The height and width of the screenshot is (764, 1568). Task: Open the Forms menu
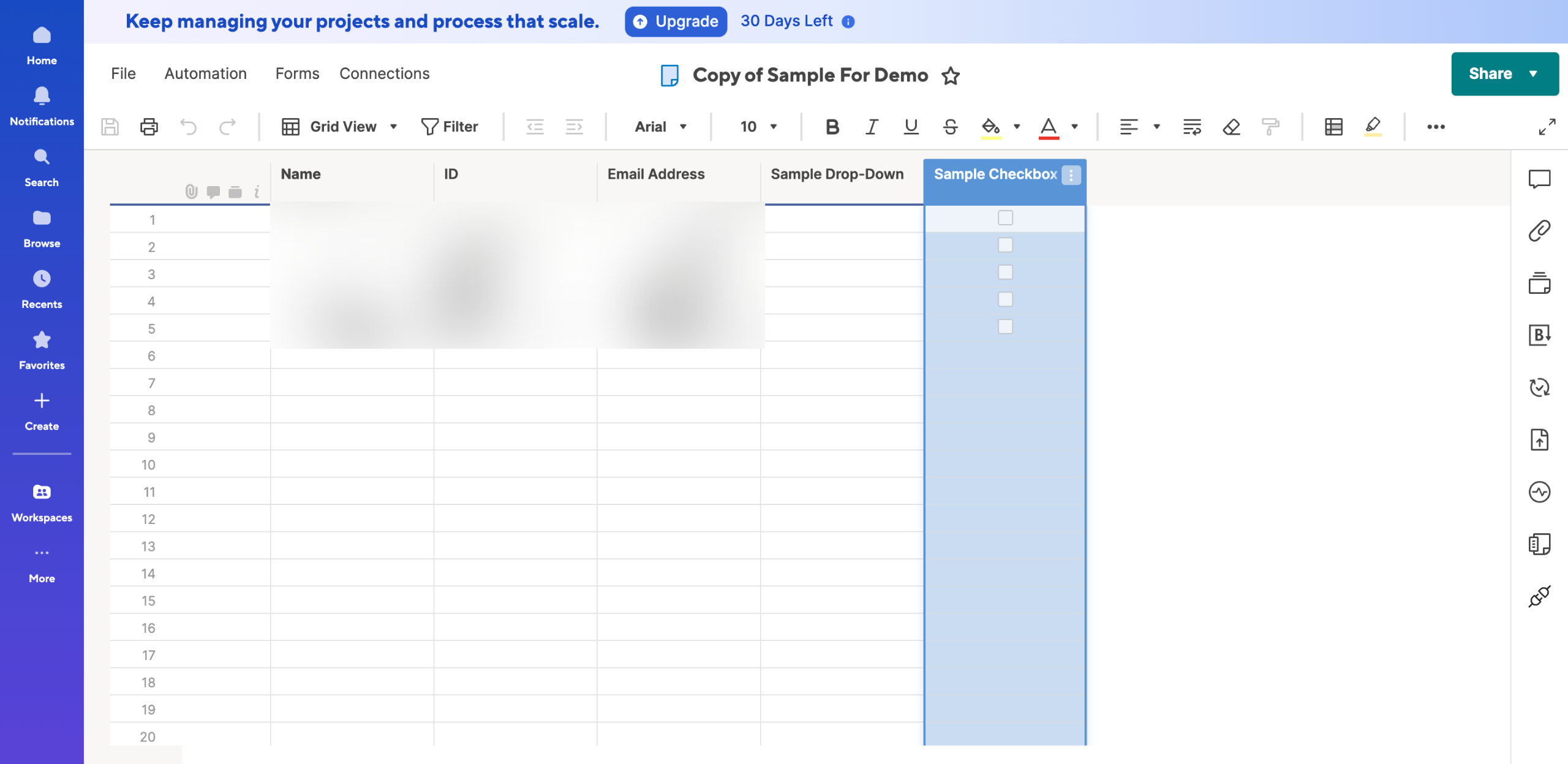point(298,73)
